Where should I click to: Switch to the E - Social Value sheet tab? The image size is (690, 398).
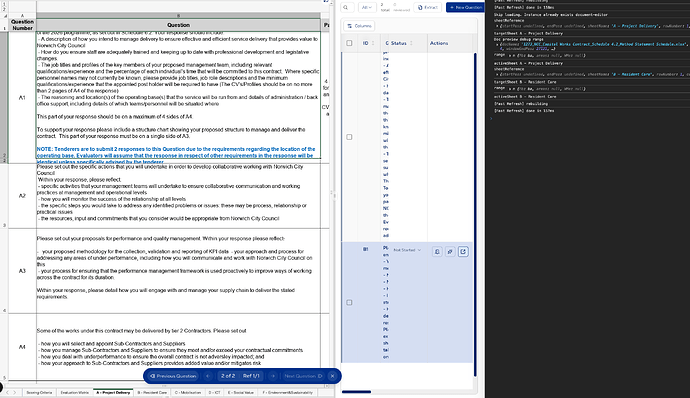click(241, 392)
